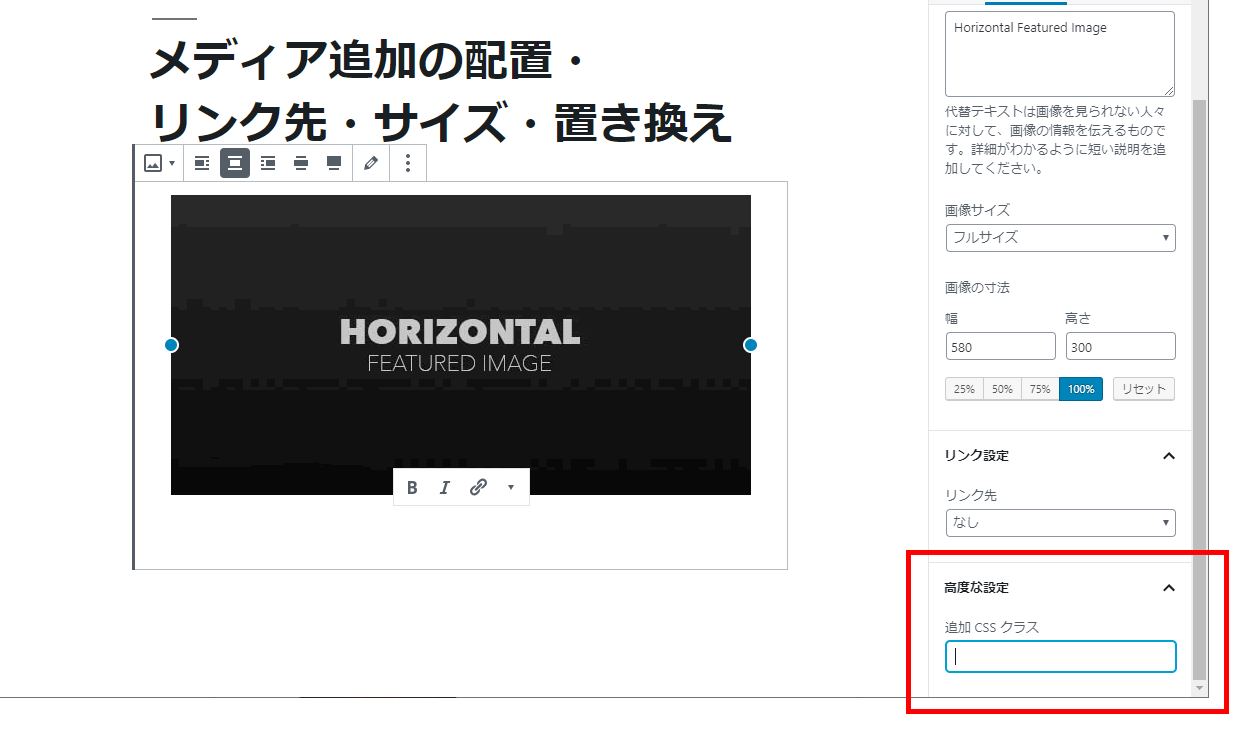Click the リセット button
This screenshot has width=1250, height=737.
(x=1143, y=389)
